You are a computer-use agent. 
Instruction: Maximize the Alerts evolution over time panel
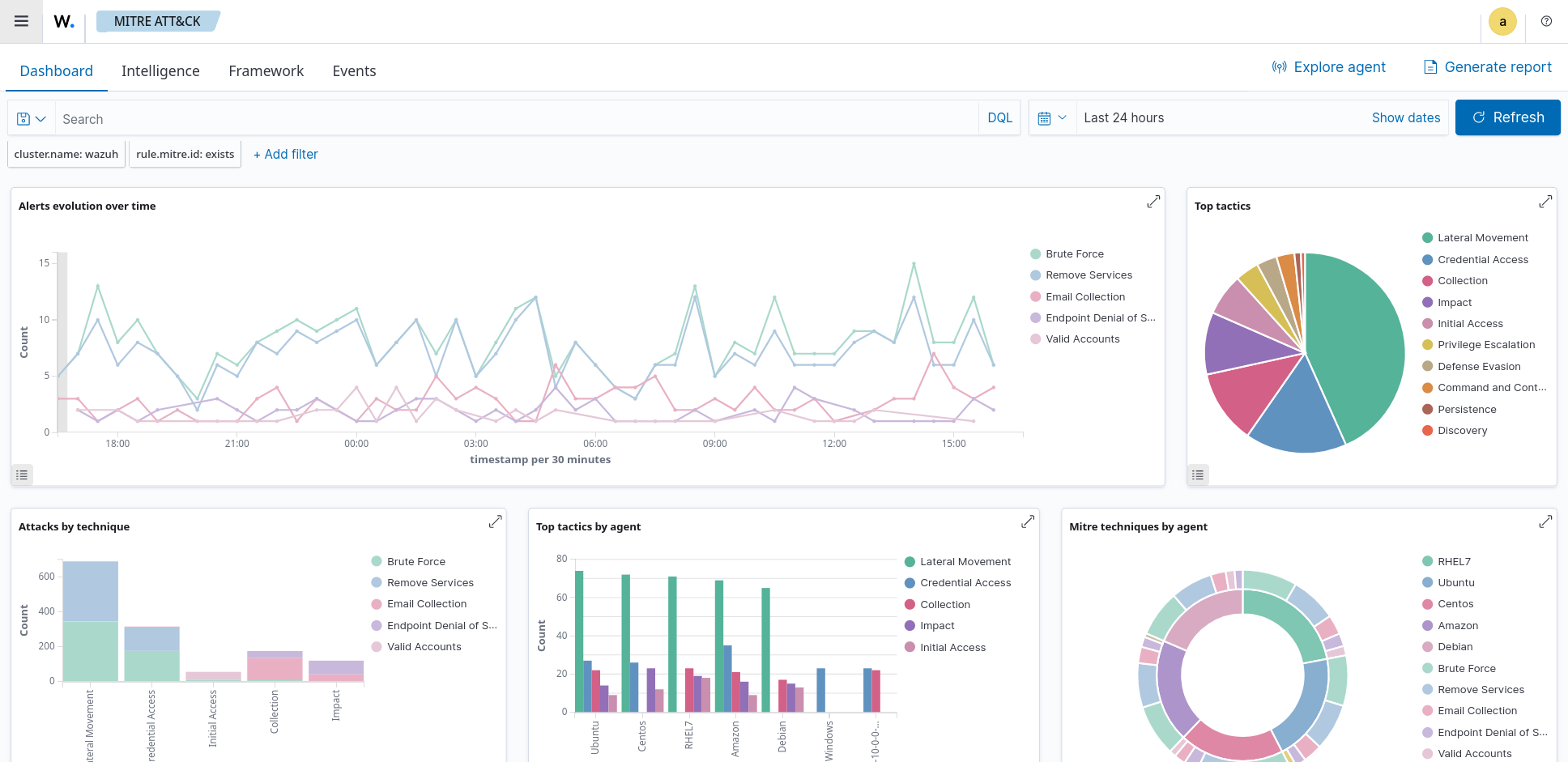(1153, 202)
